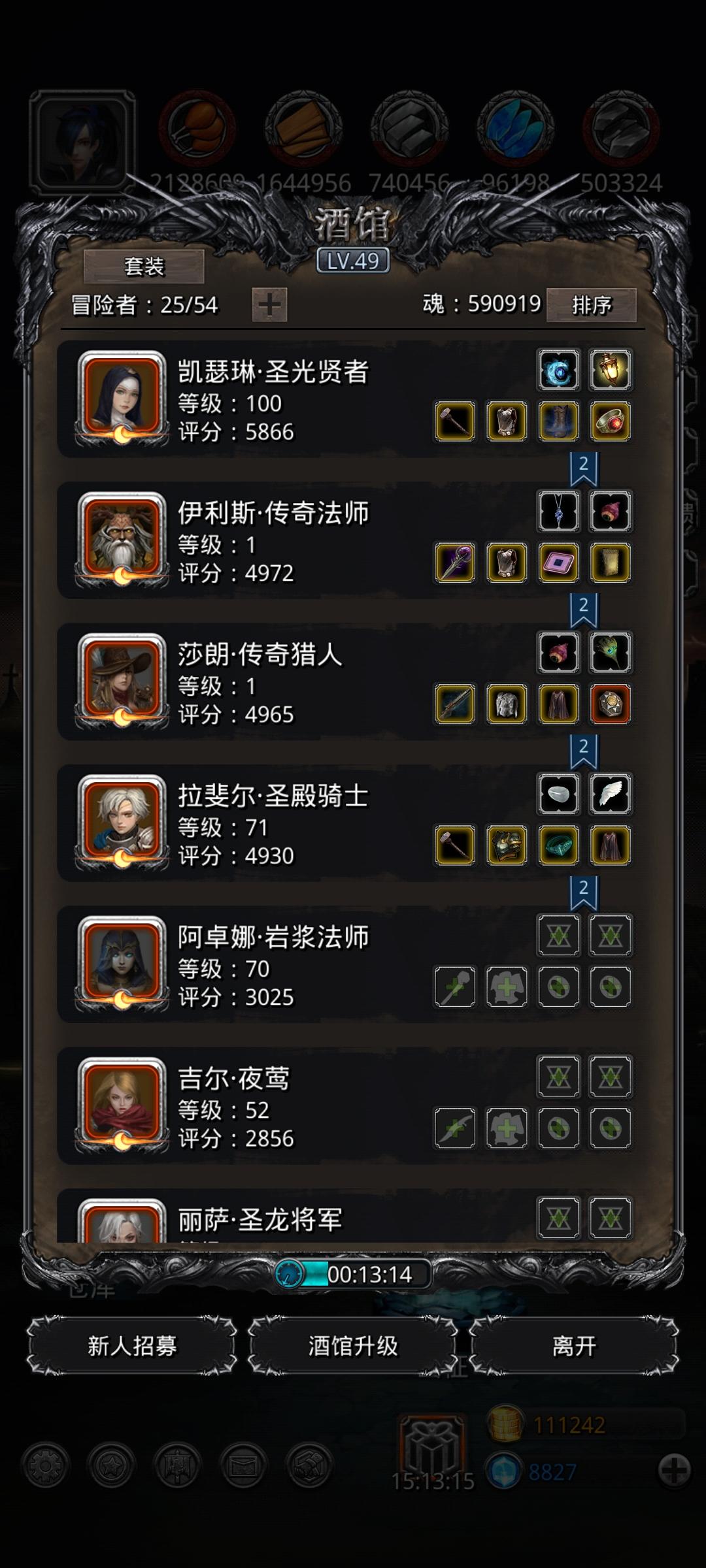Image resolution: width=706 pixels, height=1568 pixels.
Task: Tap empty weapon slot of 阿卓娜·岩浆法师
Action: tap(455, 987)
